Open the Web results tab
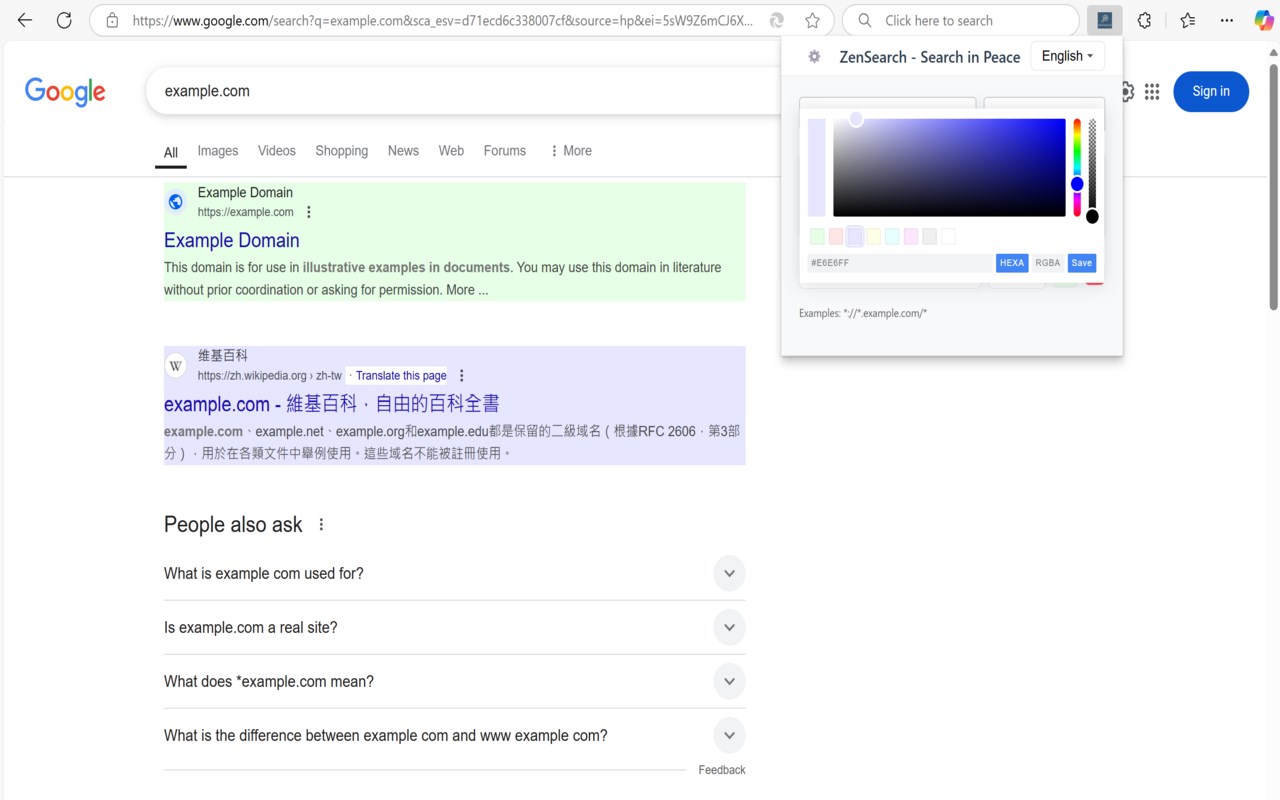The height and width of the screenshot is (800, 1280). click(x=451, y=151)
